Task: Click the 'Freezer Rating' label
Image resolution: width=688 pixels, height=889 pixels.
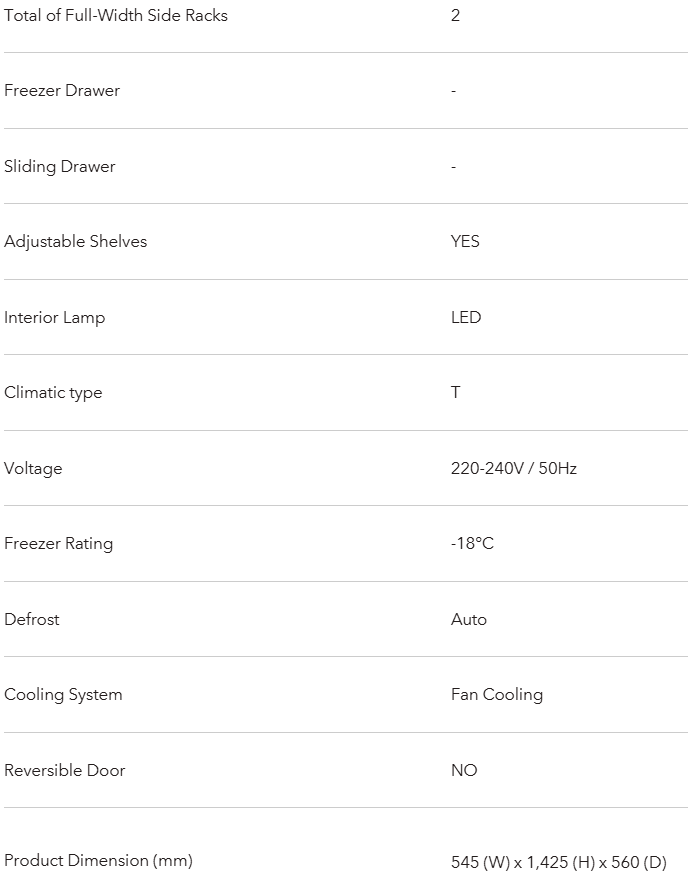Action: click(x=59, y=543)
